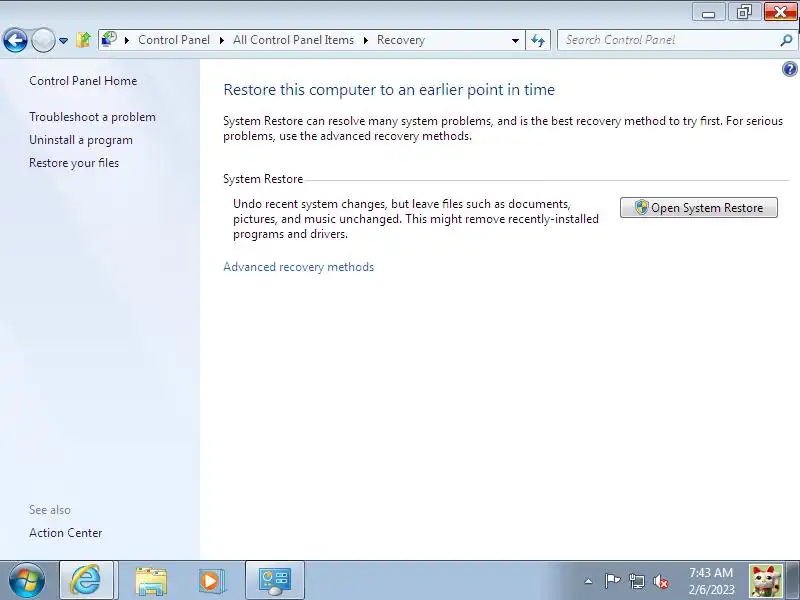The height and width of the screenshot is (600, 800).
Task: Open Action Center flag tray icon
Action: point(612,581)
